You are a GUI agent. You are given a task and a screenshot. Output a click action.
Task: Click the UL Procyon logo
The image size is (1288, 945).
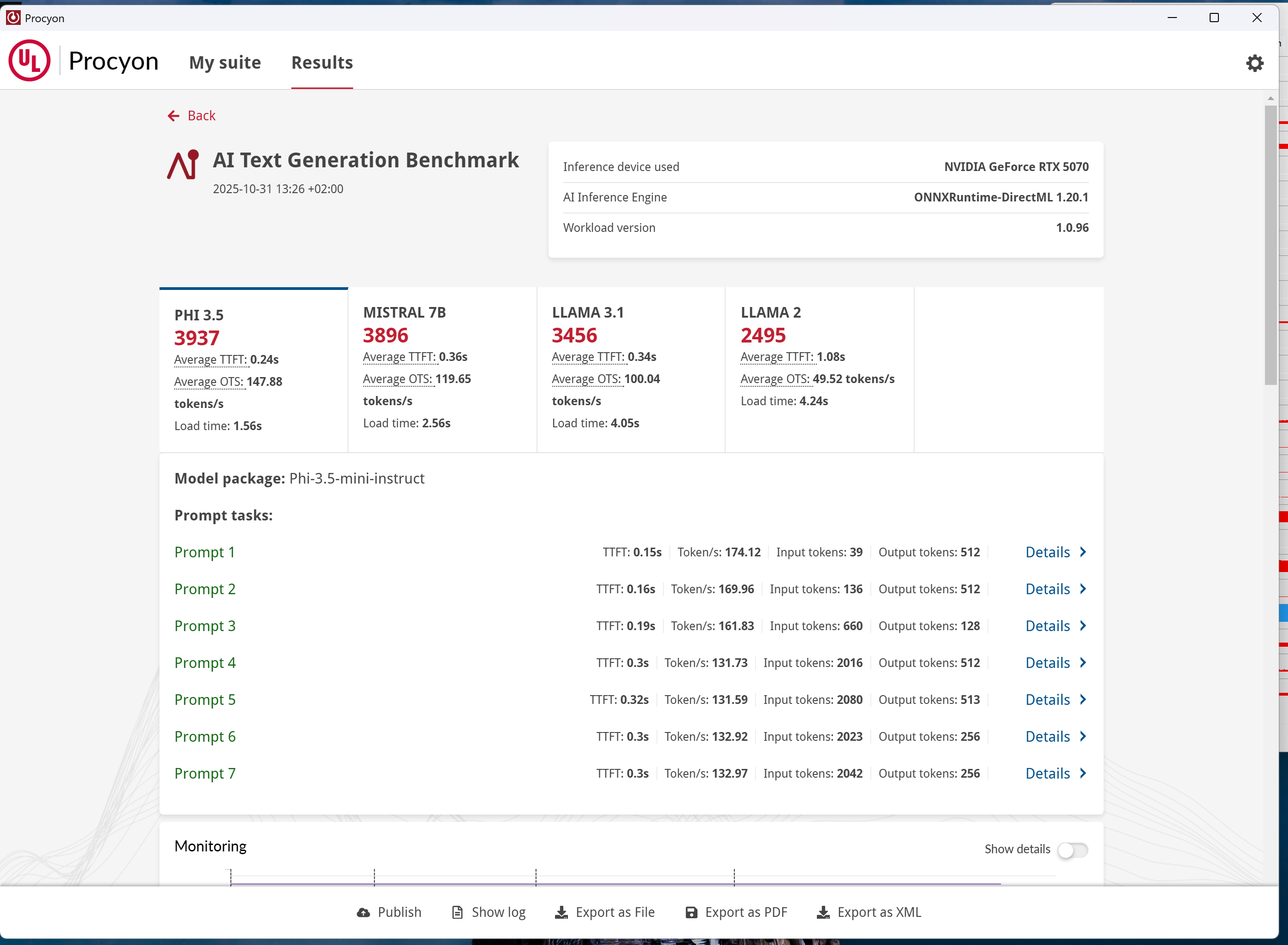click(x=30, y=61)
